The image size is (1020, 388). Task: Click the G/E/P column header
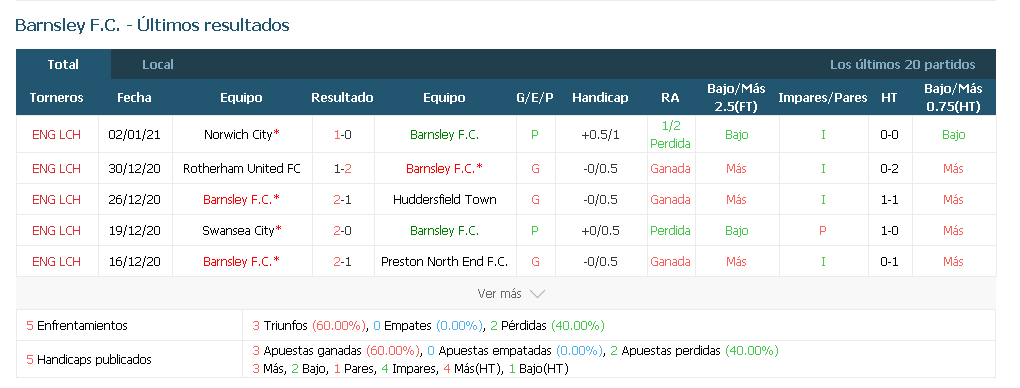pos(535,98)
